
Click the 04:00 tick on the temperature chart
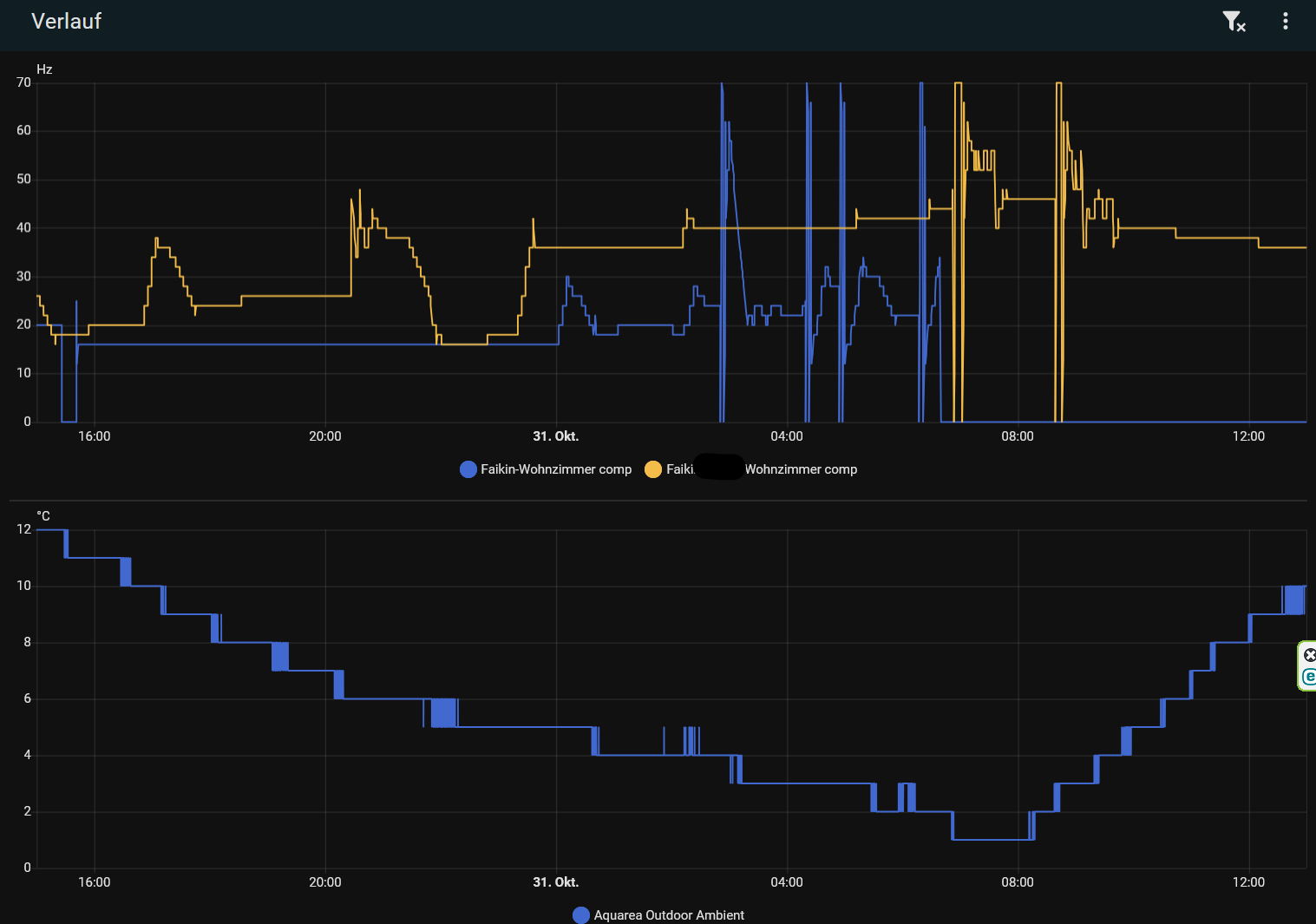[x=787, y=882]
